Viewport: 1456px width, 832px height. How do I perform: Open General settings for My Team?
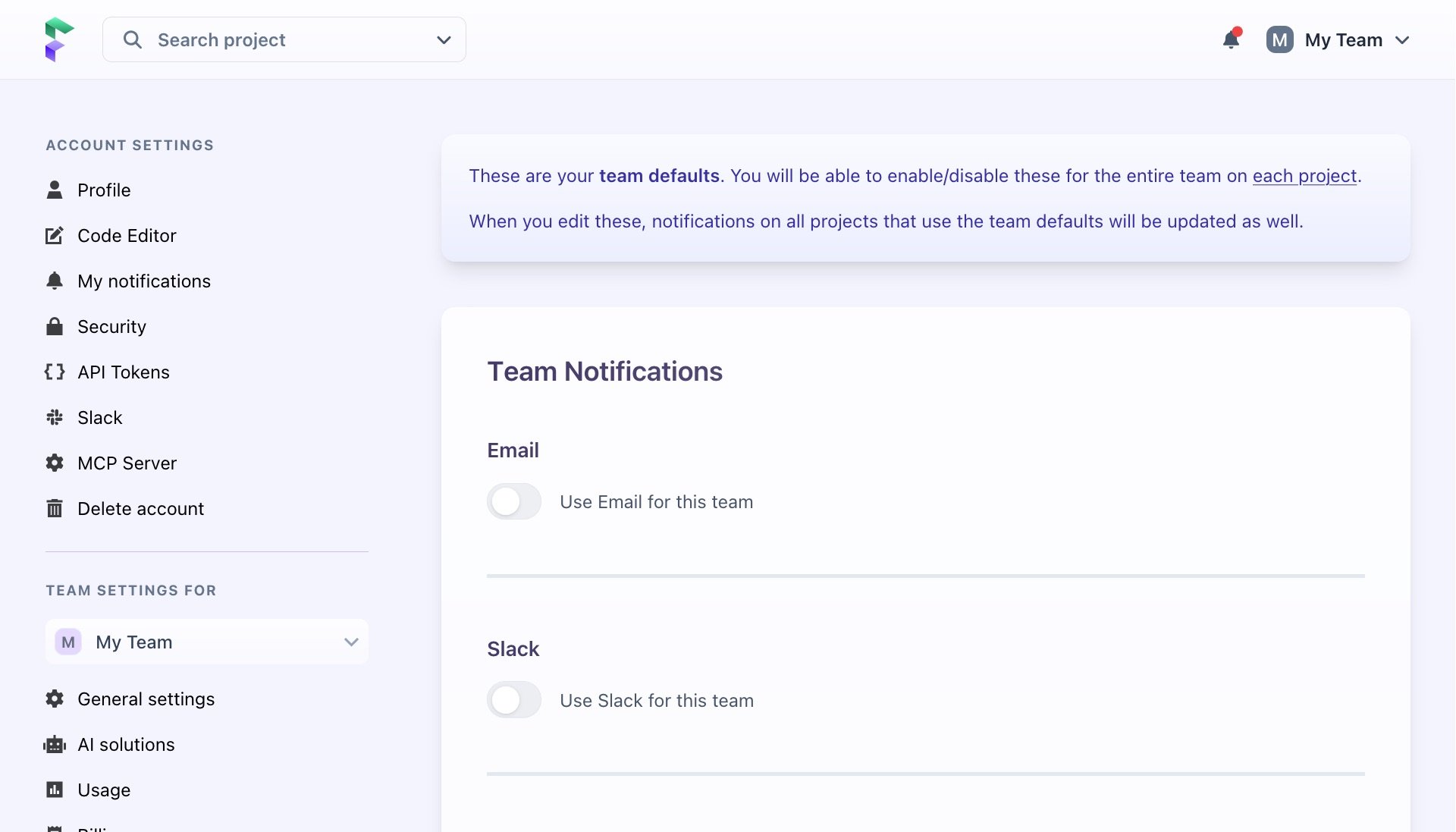coord(146,699)
